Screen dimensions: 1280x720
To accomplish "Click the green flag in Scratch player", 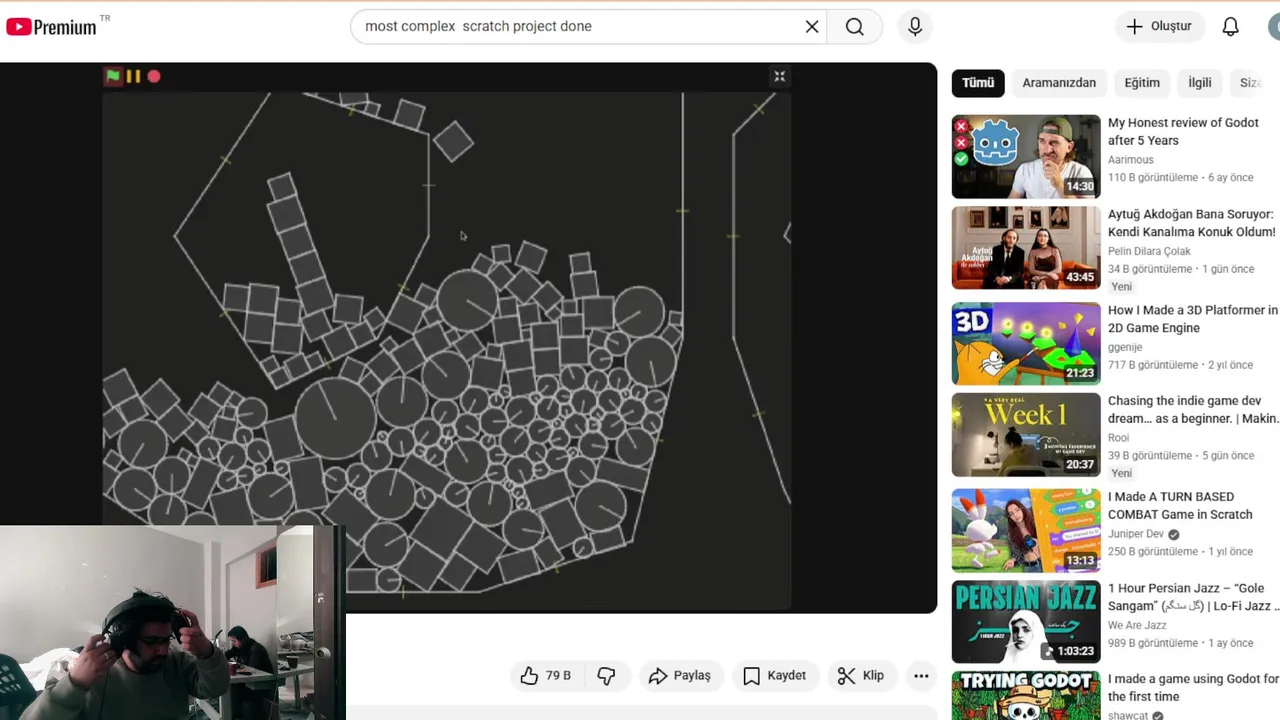I will tap(113, 76).
